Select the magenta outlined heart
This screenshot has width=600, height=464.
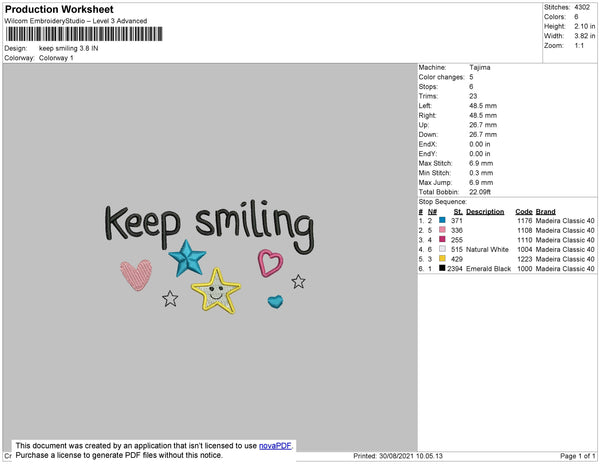(x=270, y=263)
